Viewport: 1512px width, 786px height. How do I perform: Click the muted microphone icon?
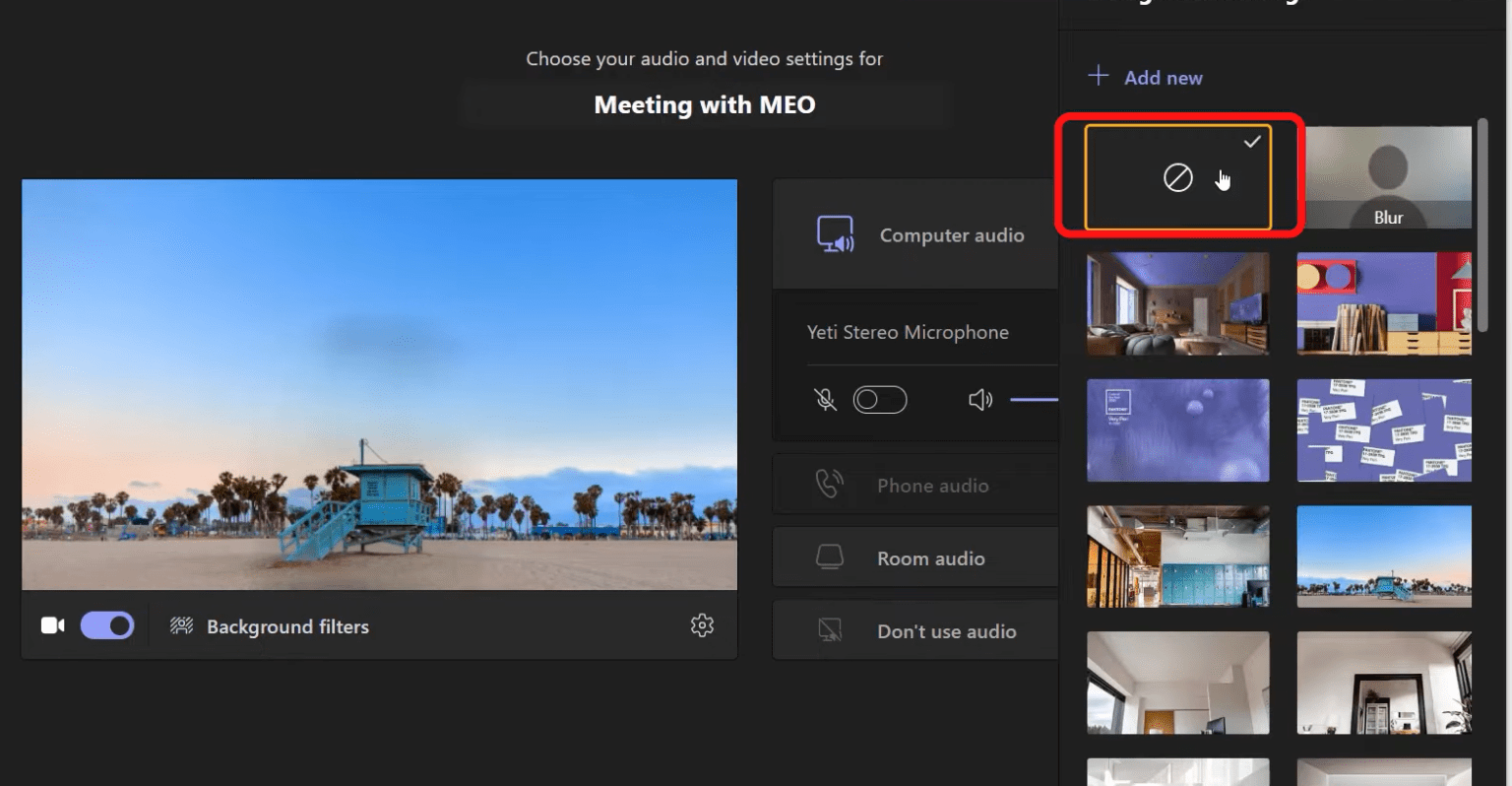[825, 399]
